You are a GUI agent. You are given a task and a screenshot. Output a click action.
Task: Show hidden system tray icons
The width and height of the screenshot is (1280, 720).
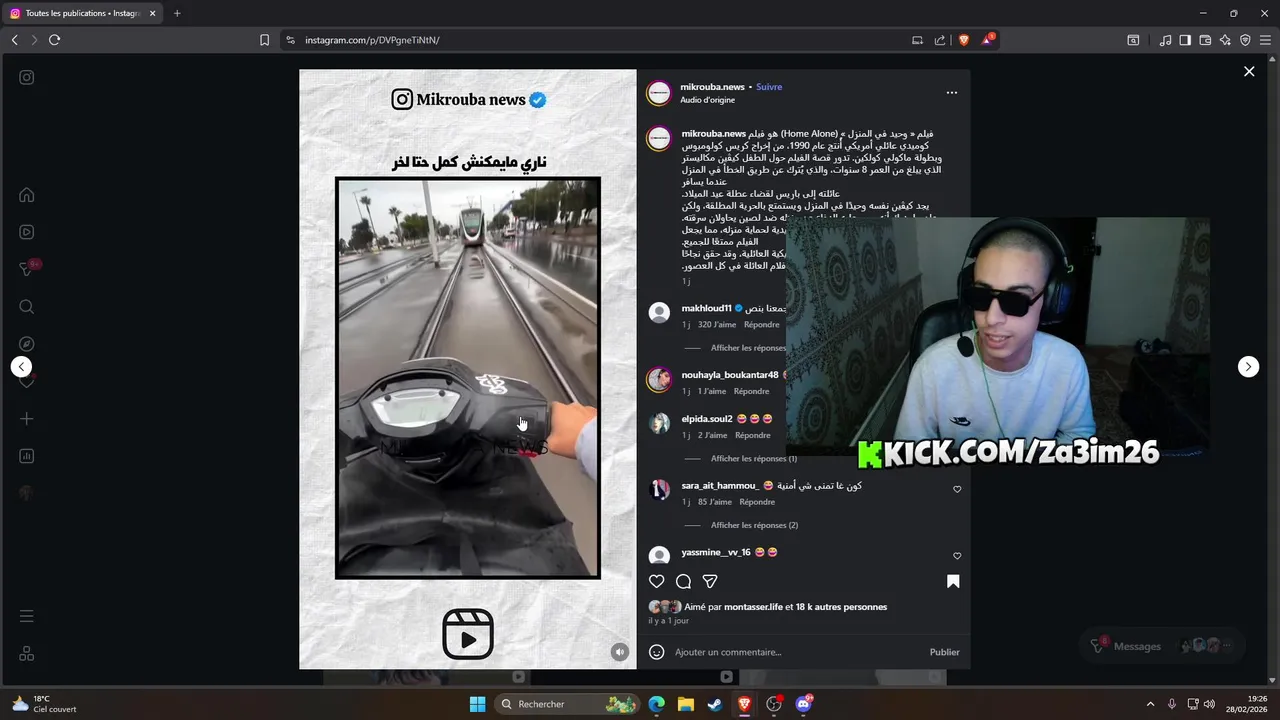point(1150,704)
